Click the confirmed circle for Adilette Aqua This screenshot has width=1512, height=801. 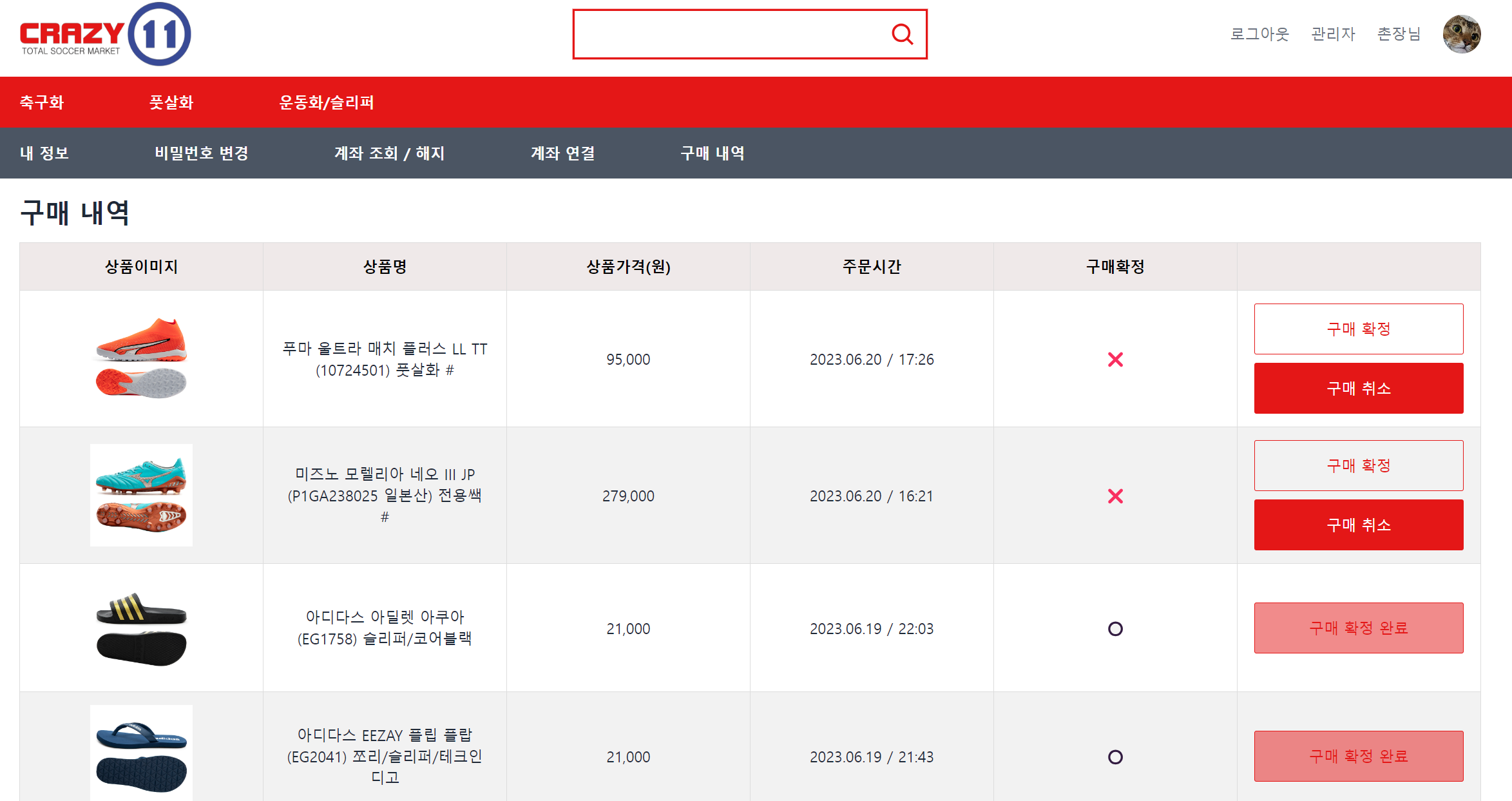1115,629
